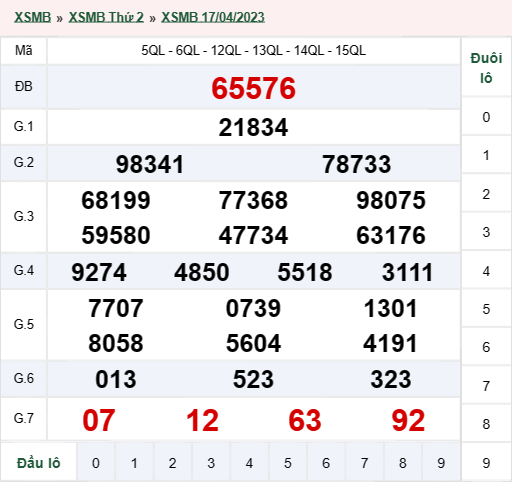Select digit 3 in Đầu lô row
The width and height of the screenshot is (512, 482).
click(211, 463)
